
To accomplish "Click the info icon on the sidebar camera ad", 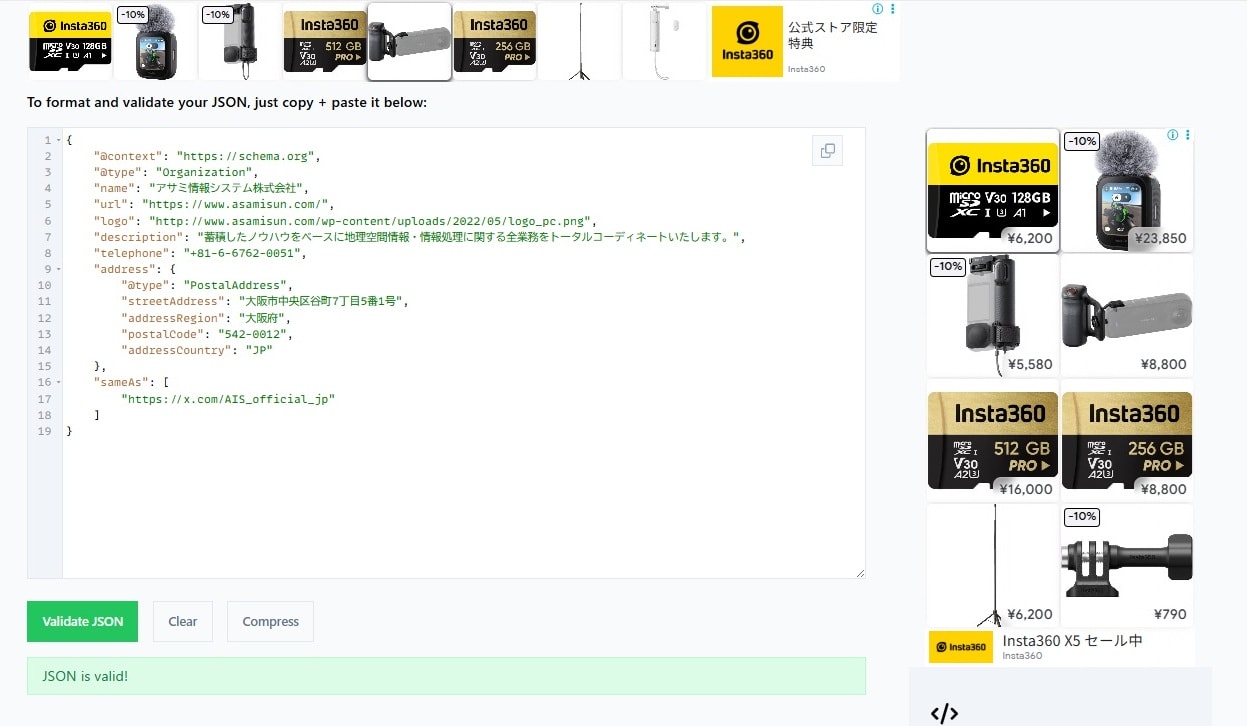I will point(1173,135).
